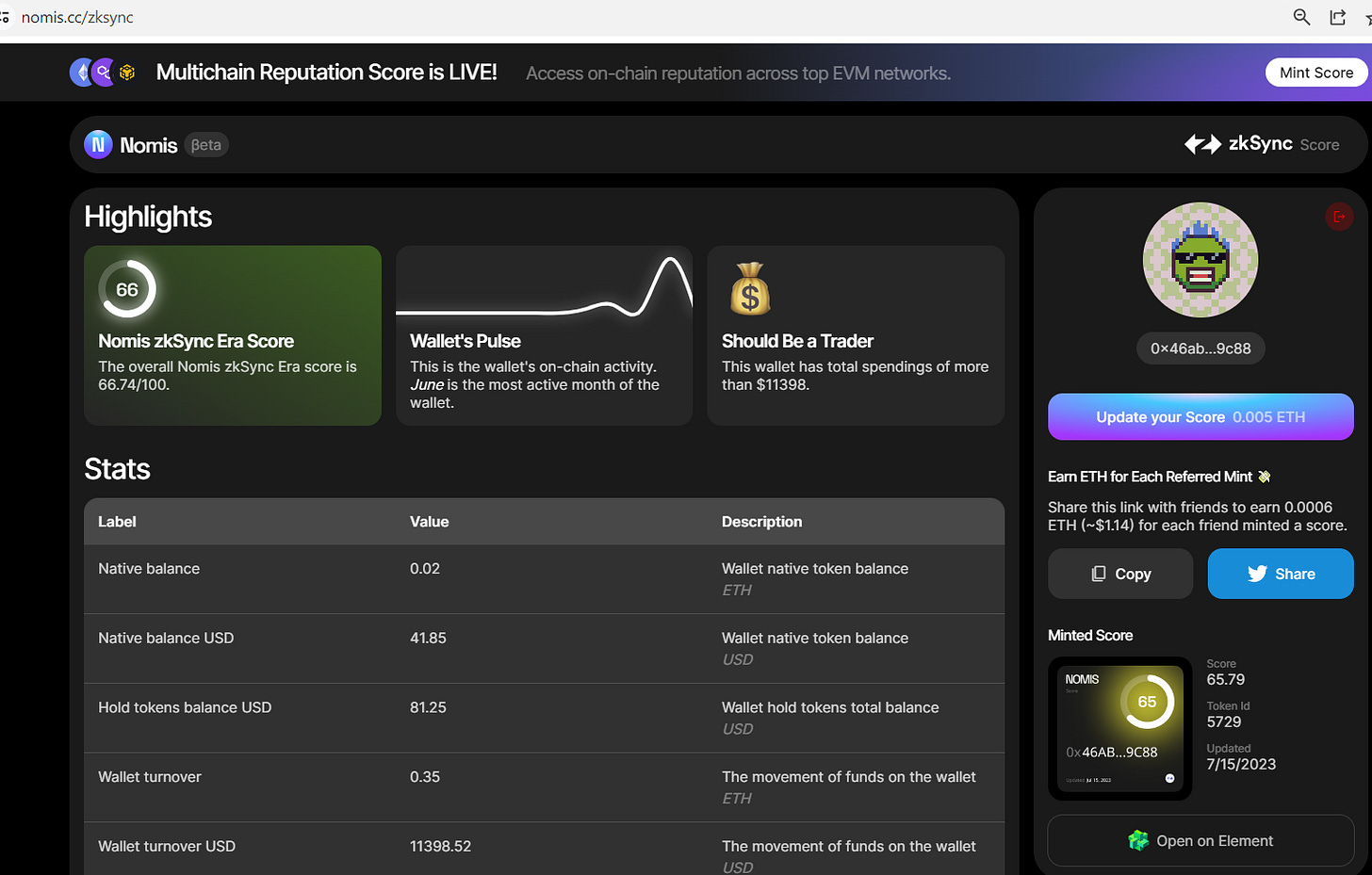Click the zkSync arrows logo icon
The height and width of the screenshot is (875, 1372).
[x=1202, y=144]
